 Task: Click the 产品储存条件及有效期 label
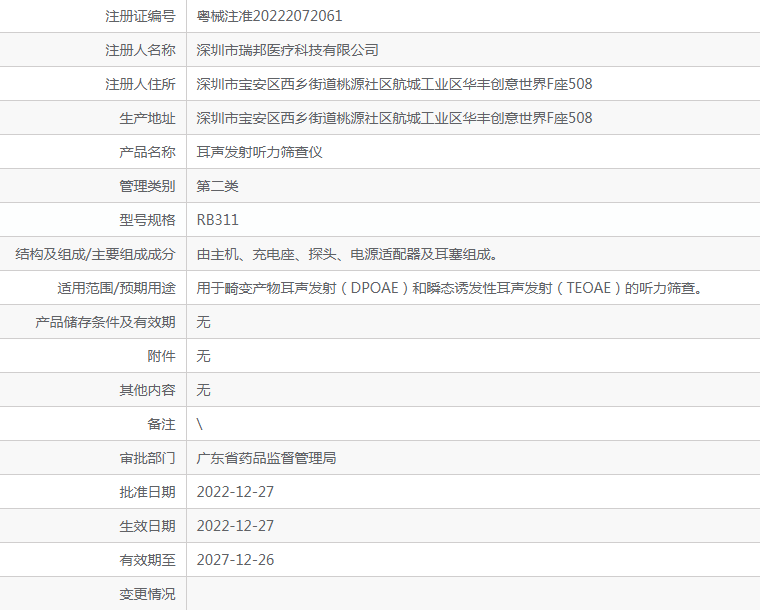pos(105,322)
